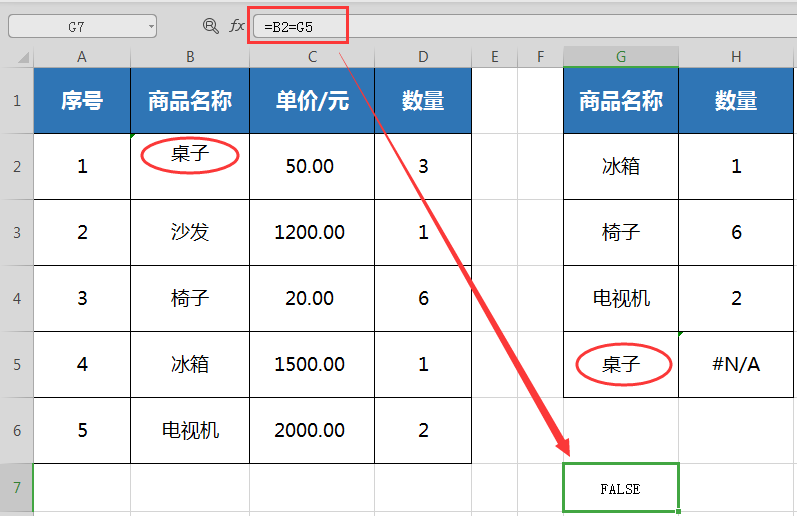The image size is (797, 516).
Task: Select cell with price 1500.00
Action: 312,365
